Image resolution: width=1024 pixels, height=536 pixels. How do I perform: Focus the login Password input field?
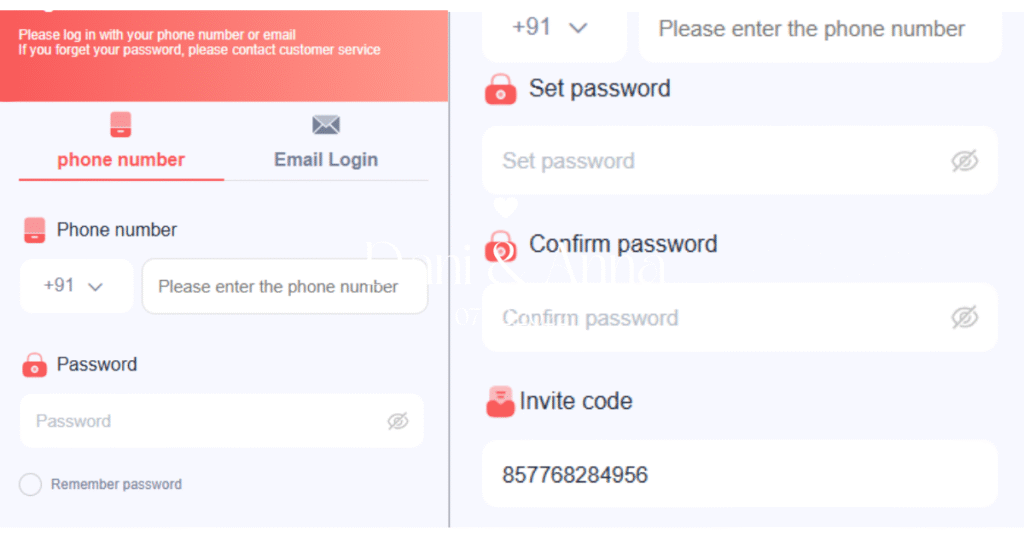click(200, 421)
